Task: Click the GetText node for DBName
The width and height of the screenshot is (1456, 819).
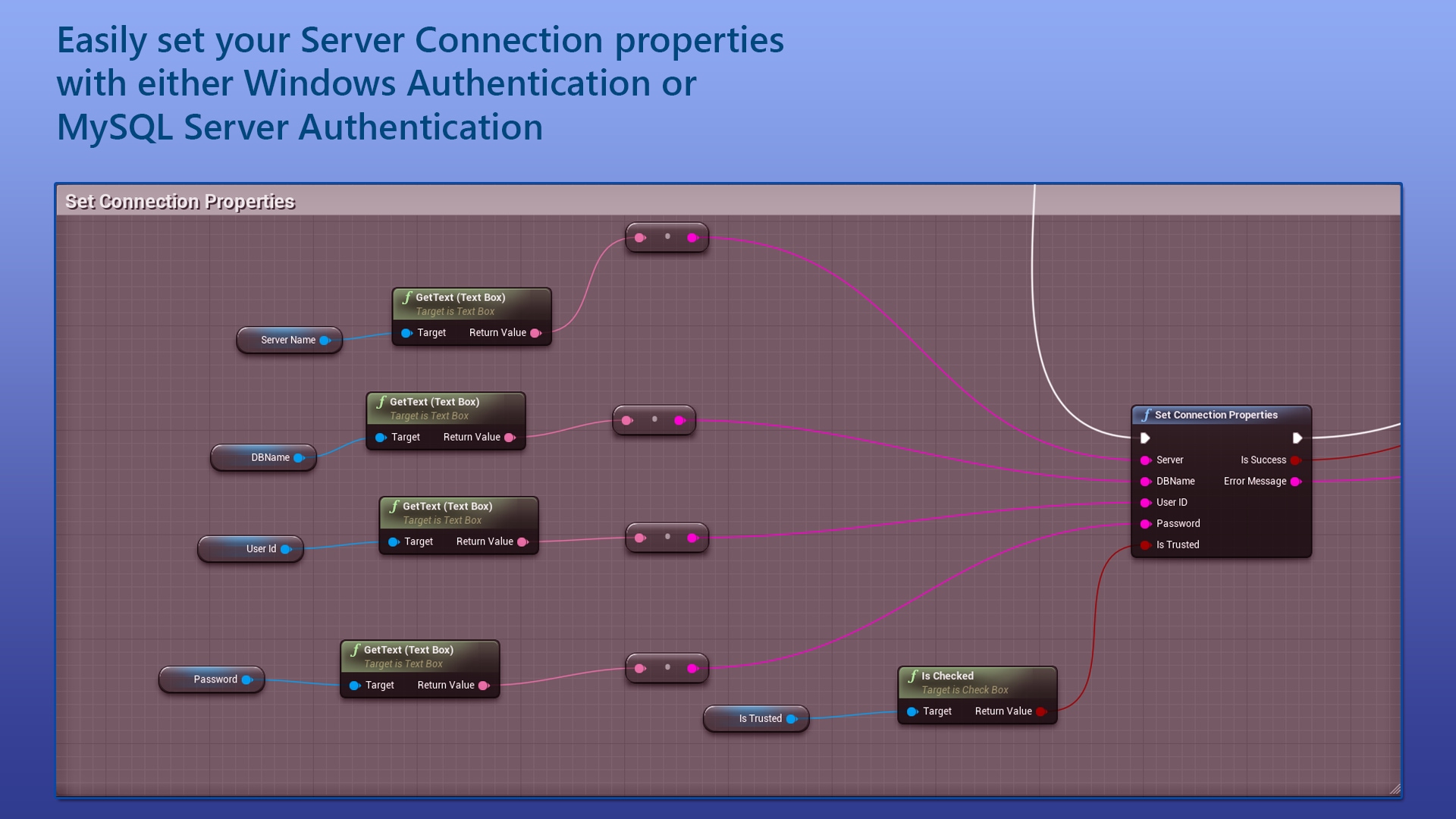Action: (x=448, y=418)
